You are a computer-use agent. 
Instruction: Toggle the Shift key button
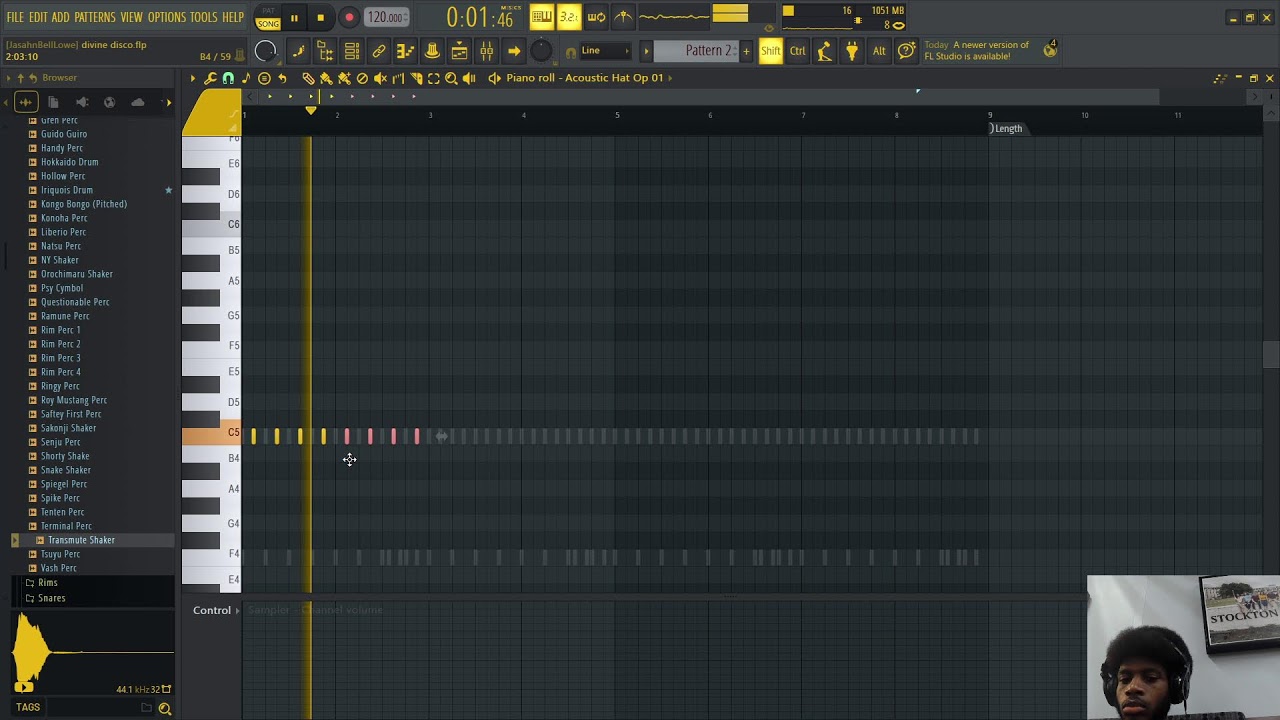tap(770, 51)
